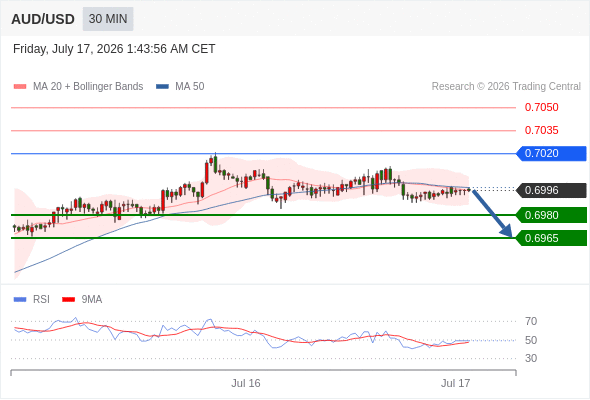This screenshot has width=590, height=400.
Task: Click the 'MA 20 + Bollinger Bands' legend label
Action: [88, 87]
